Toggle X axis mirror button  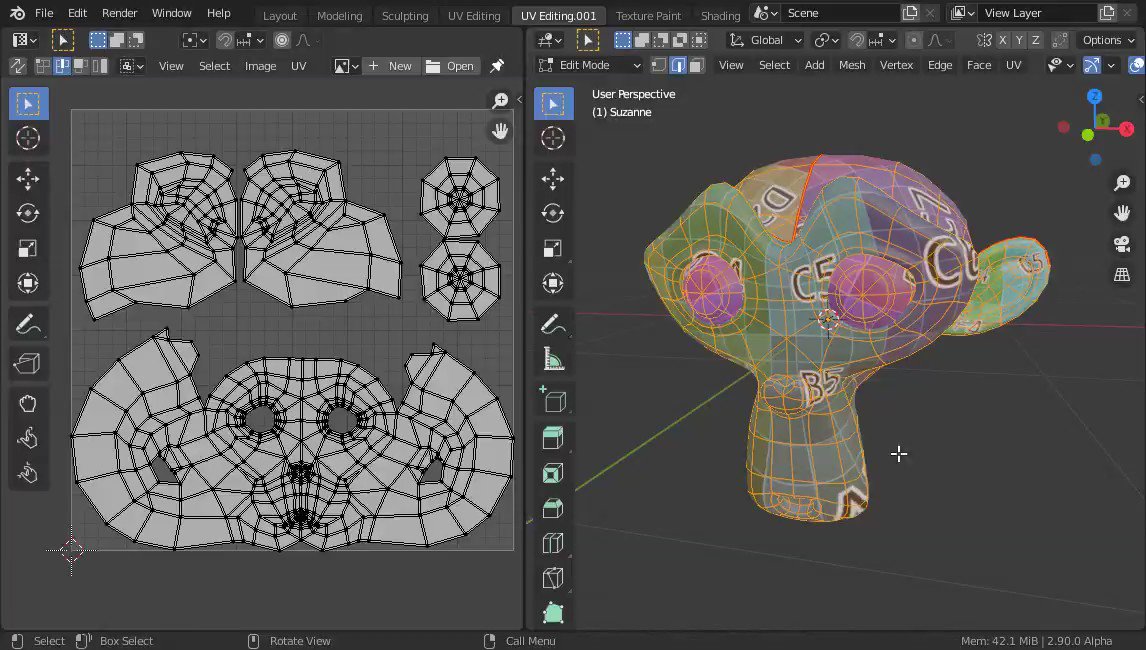[x=1003, y=40]
